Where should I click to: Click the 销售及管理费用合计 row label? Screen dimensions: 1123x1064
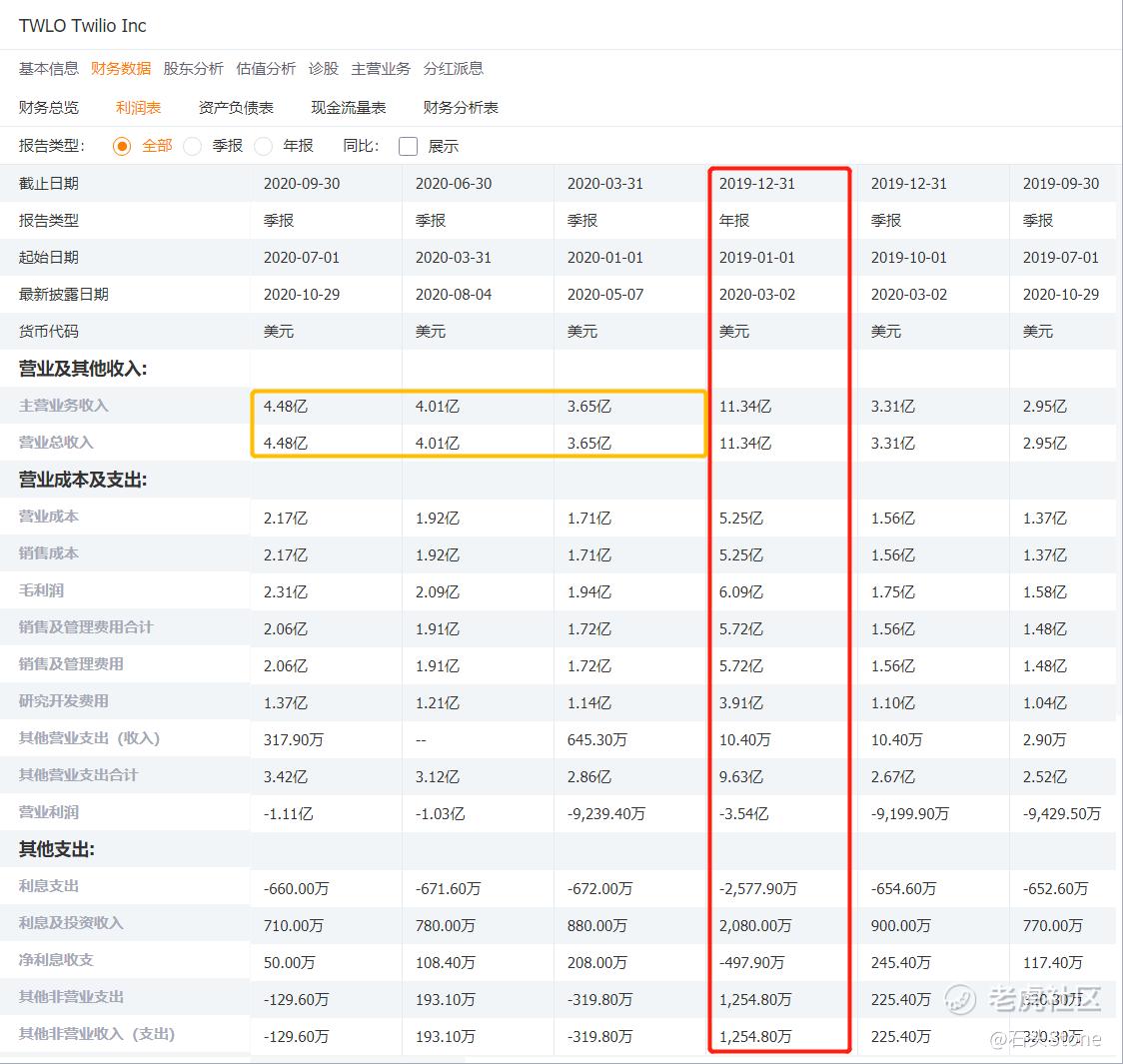point(86,627)
